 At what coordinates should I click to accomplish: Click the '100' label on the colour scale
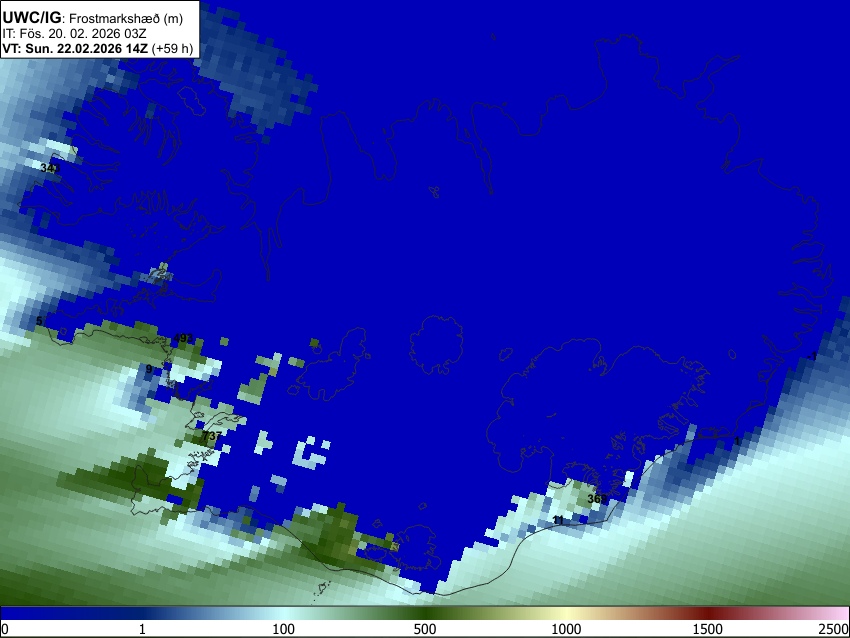[283, 629]
